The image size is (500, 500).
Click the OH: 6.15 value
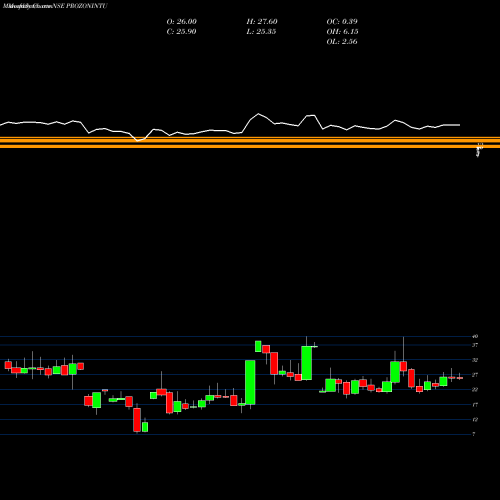[x=342, y=32]
